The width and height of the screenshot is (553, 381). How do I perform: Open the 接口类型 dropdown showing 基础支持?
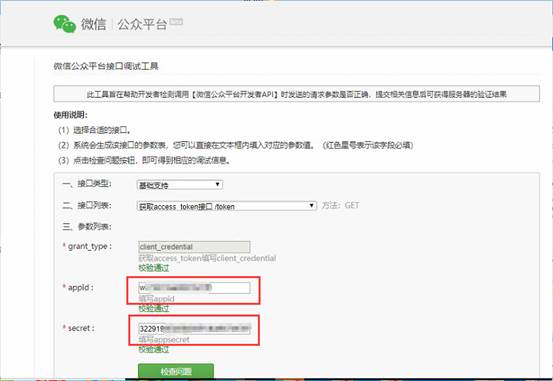click(180, 185)
